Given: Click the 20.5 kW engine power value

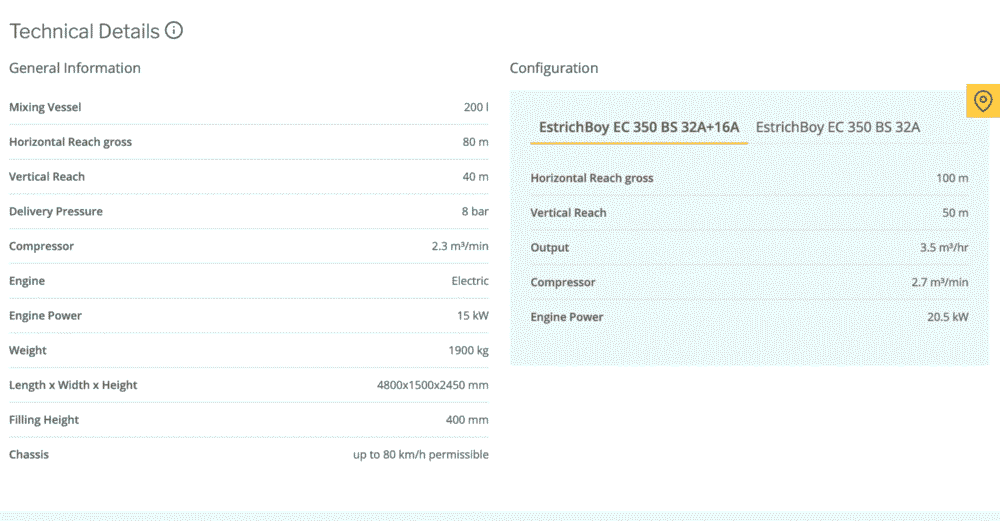Looking at the screenshot, I should pos(948,317).
